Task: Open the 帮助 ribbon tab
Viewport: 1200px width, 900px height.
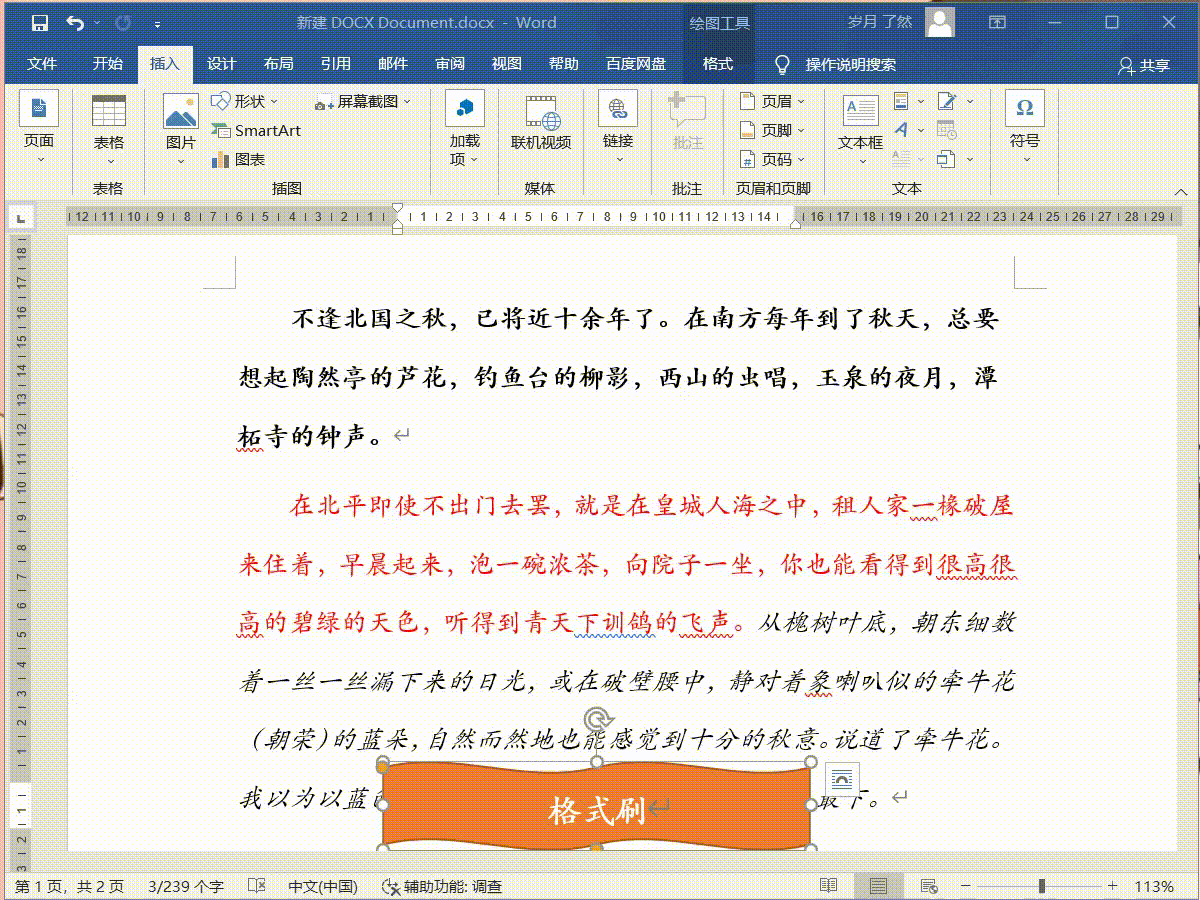Action: pyautogui.click(x=564, y=64)
